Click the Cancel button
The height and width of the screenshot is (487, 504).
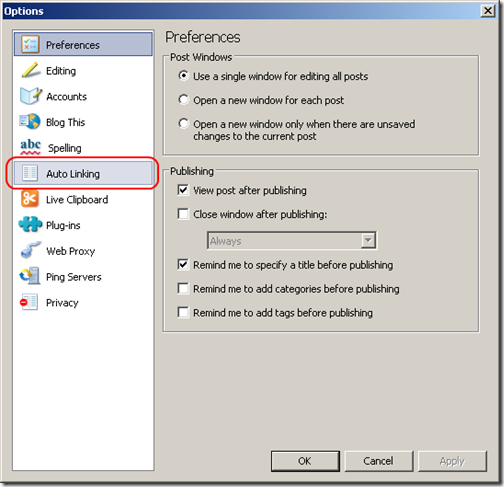[x=378, y=461]
